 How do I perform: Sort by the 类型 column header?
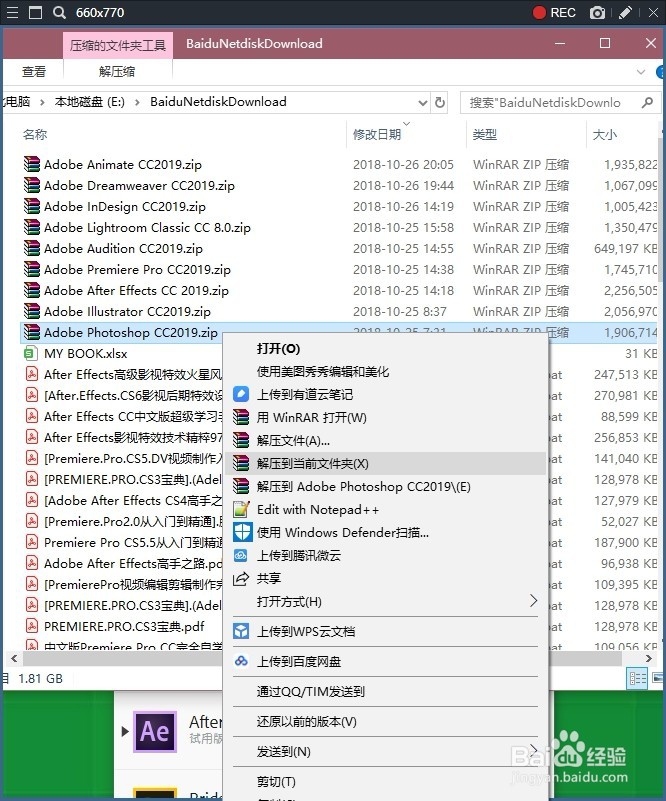coord(485,134)
